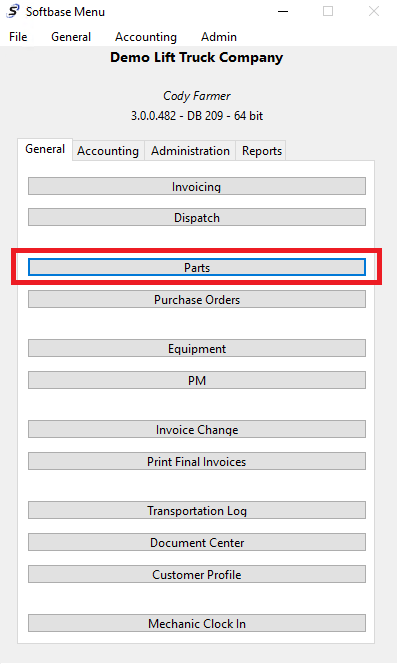
Task: Switch to the Accounting tab
Action: [108, 151]
